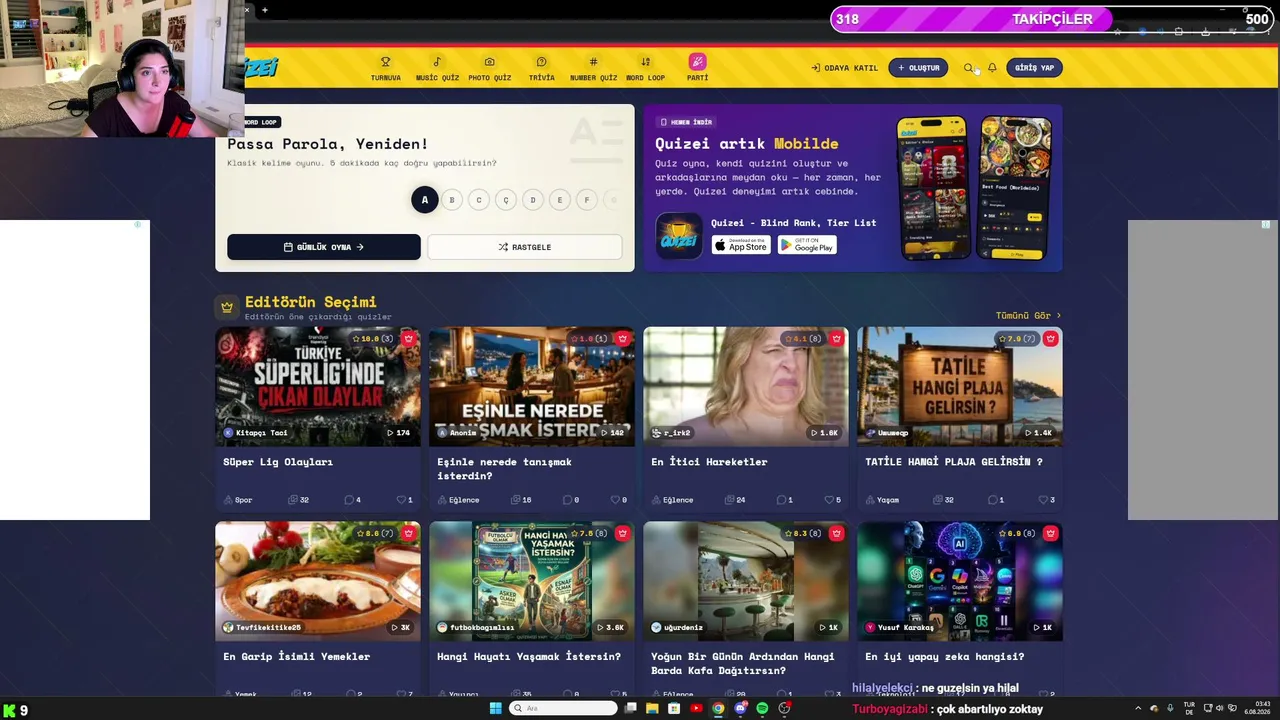Click the search magnifier icon in navbar
The image size is (1280, 720).
968,68
